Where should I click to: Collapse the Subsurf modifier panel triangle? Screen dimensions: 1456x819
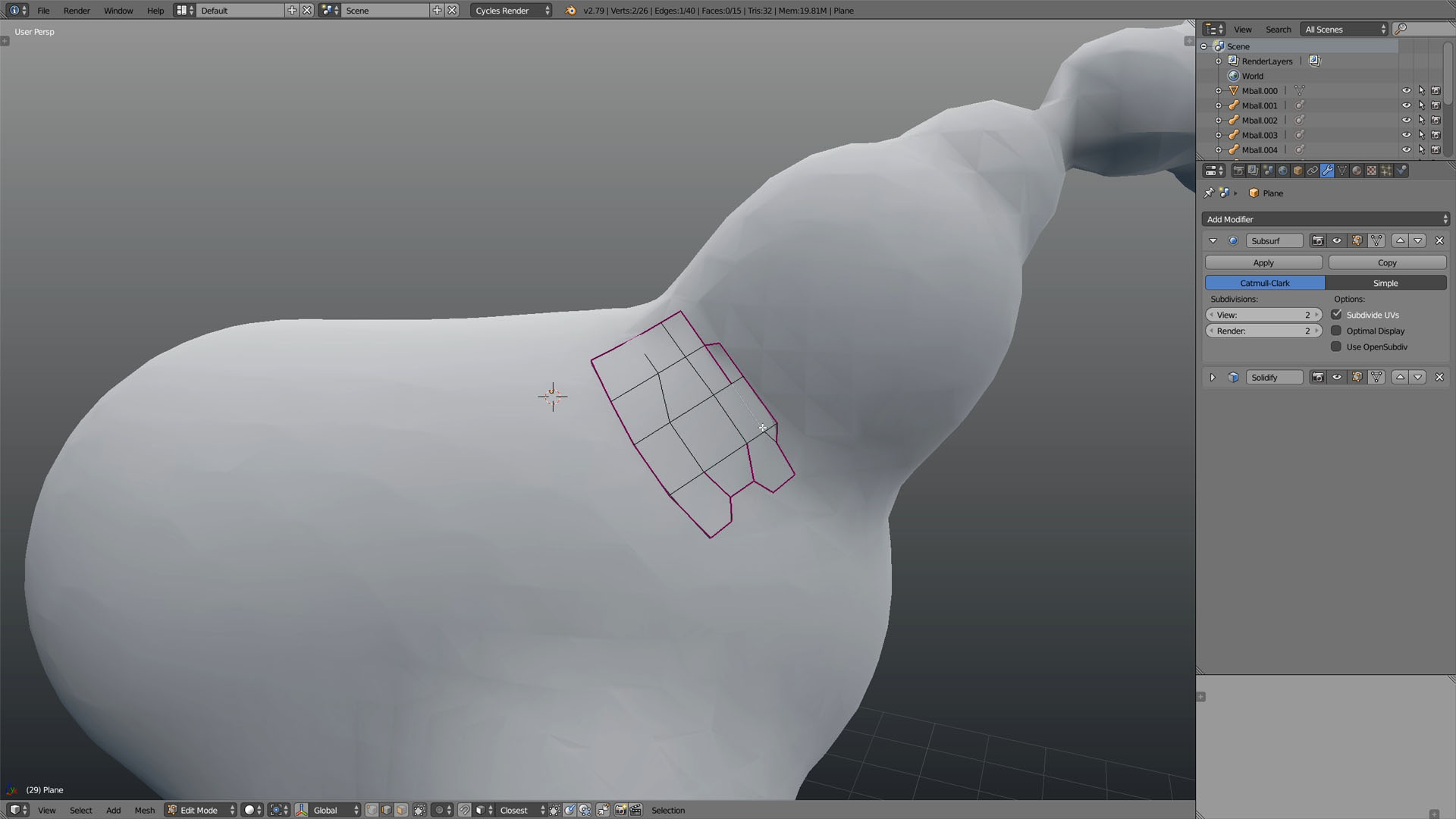click(x=1213, y=240)
